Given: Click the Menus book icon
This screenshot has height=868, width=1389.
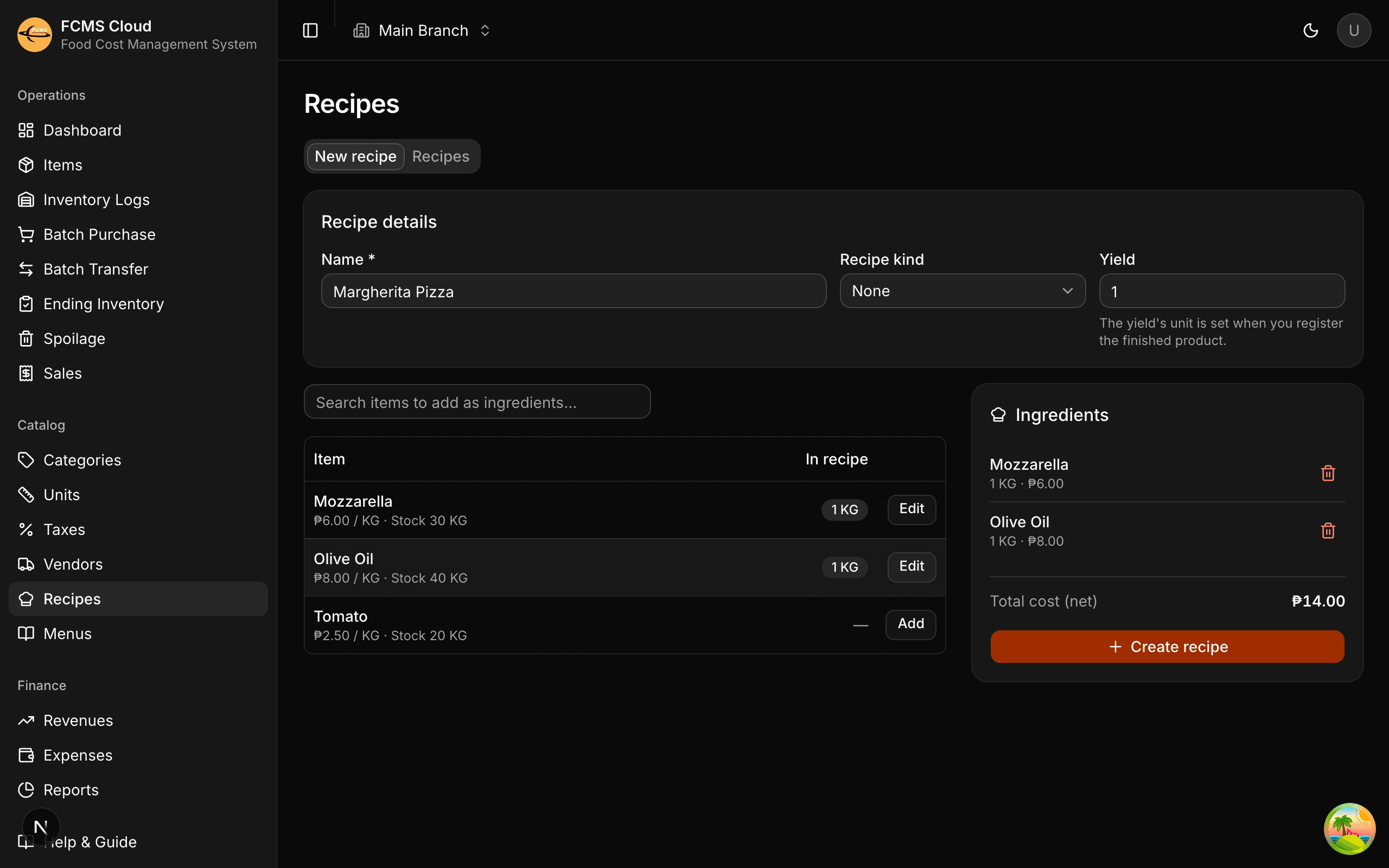Looking at the screenshot, I should click(x=26, y=634).
